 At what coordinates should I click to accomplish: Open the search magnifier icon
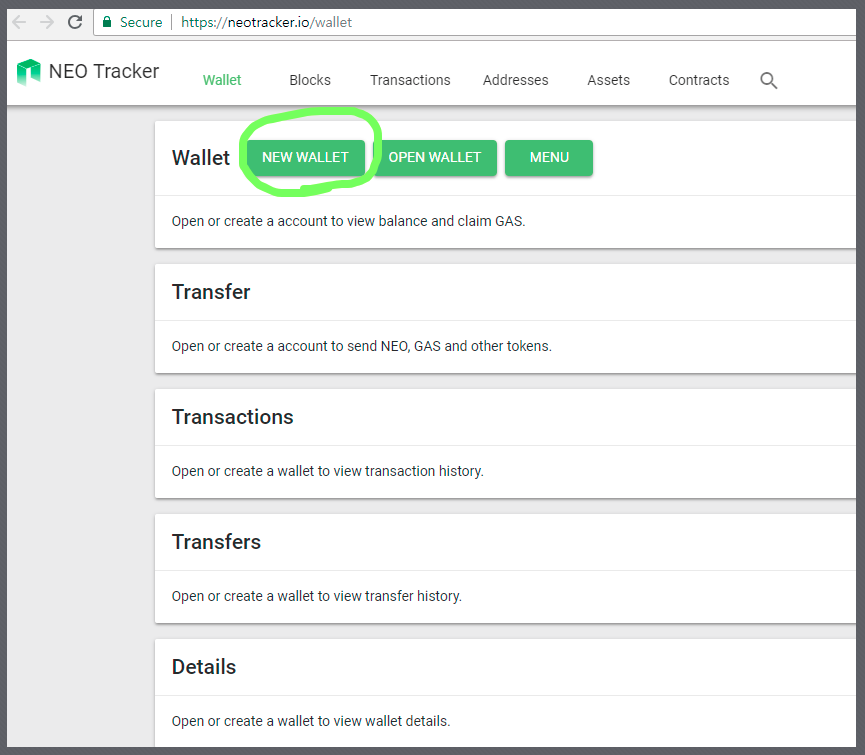(x=768, y=81)
